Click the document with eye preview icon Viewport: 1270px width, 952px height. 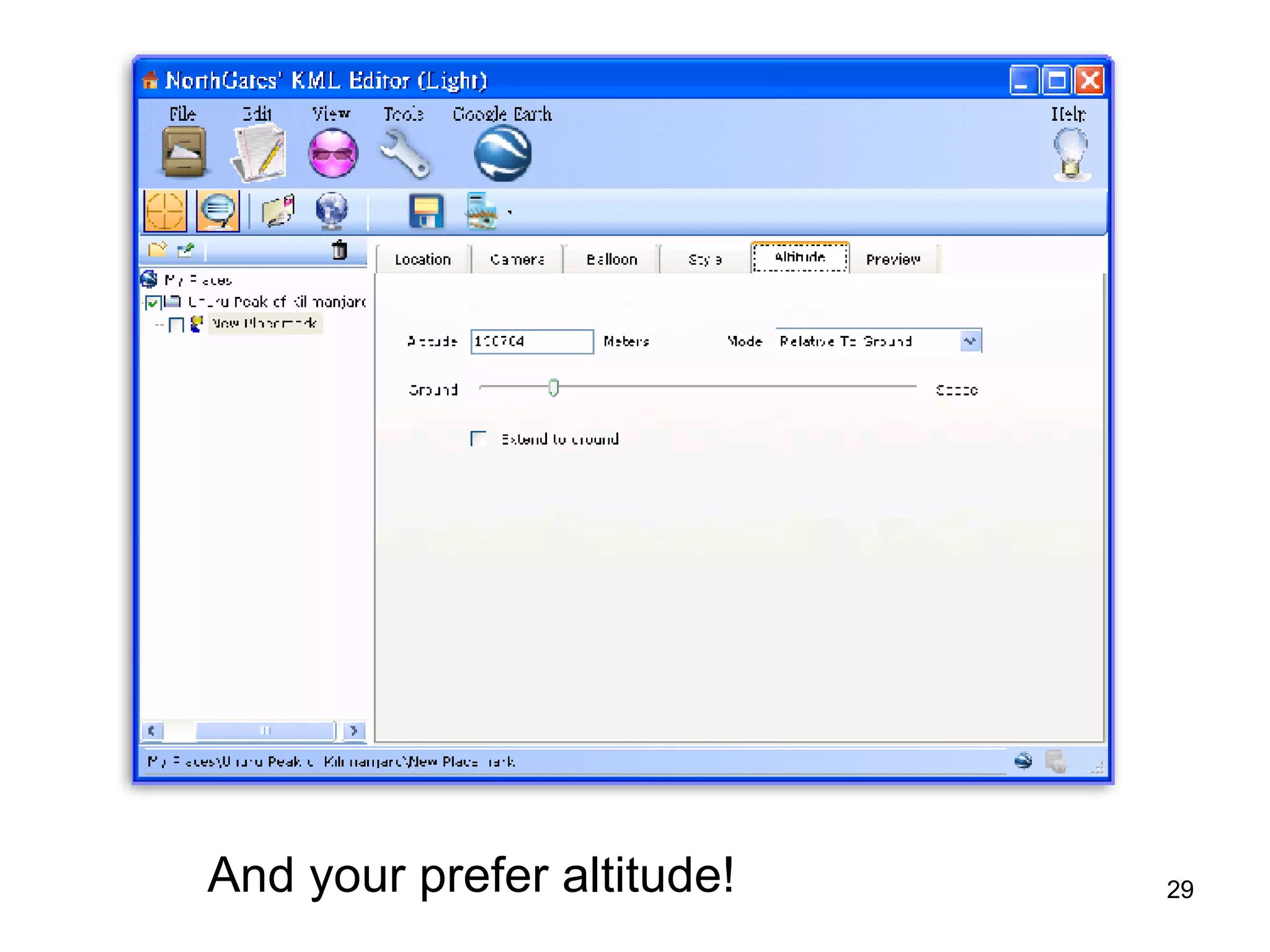(x=481, y=211)
